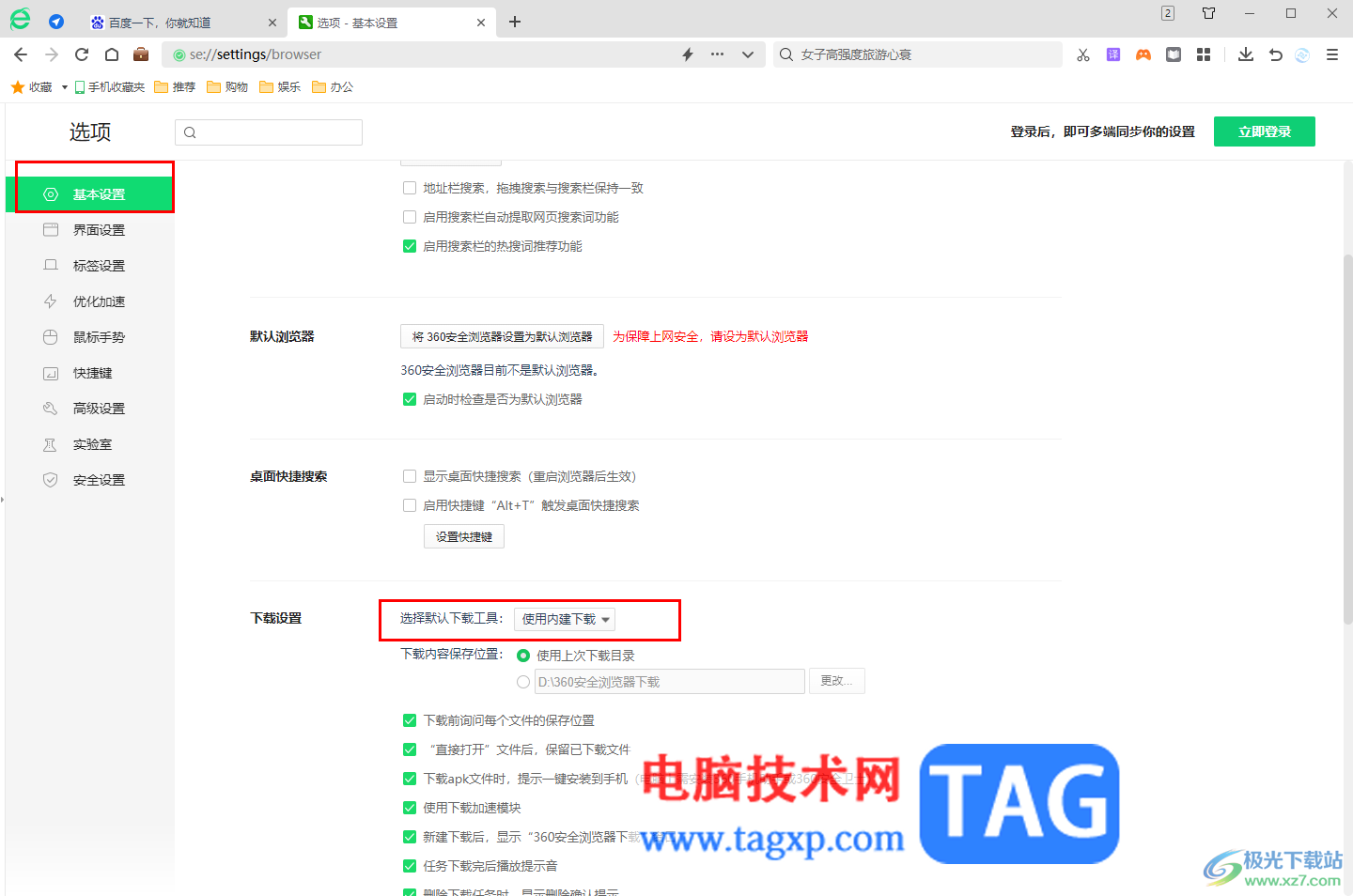Click the scissors screenshot tool icon
Screen dimensions: 1353x896
[x=1083, y=54]
